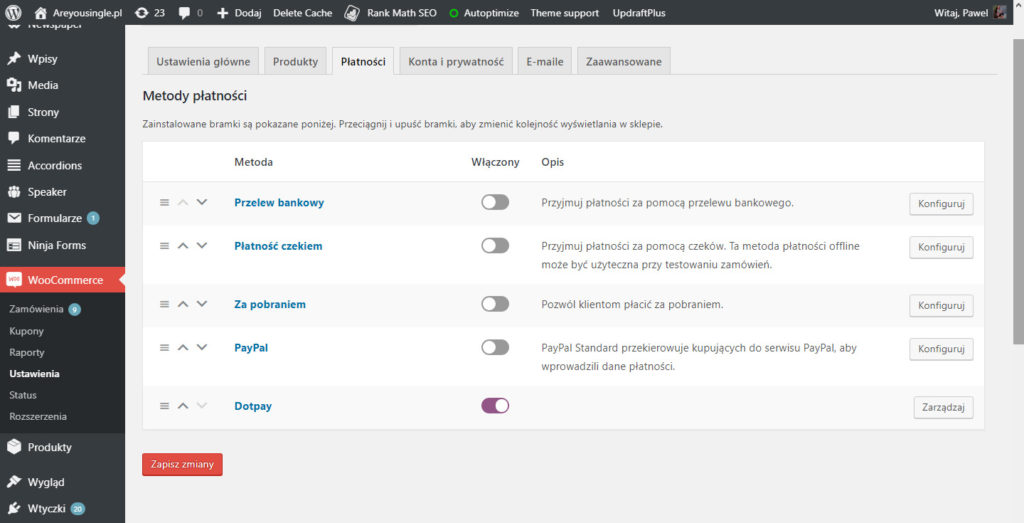Move Dotpay up with chevron

click(x=183, y=406)
